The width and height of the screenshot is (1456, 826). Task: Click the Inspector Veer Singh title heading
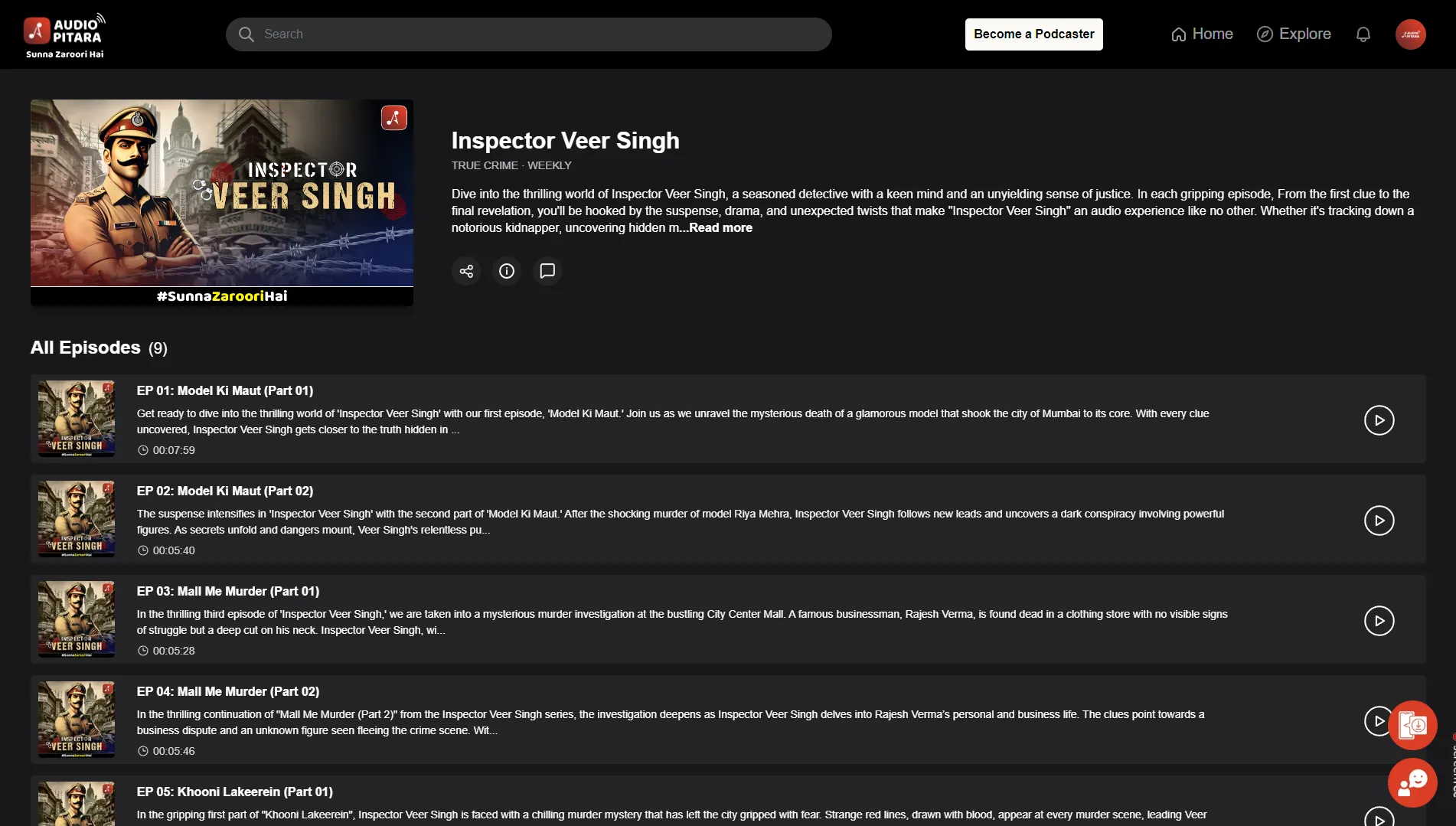tap(565, 141)
